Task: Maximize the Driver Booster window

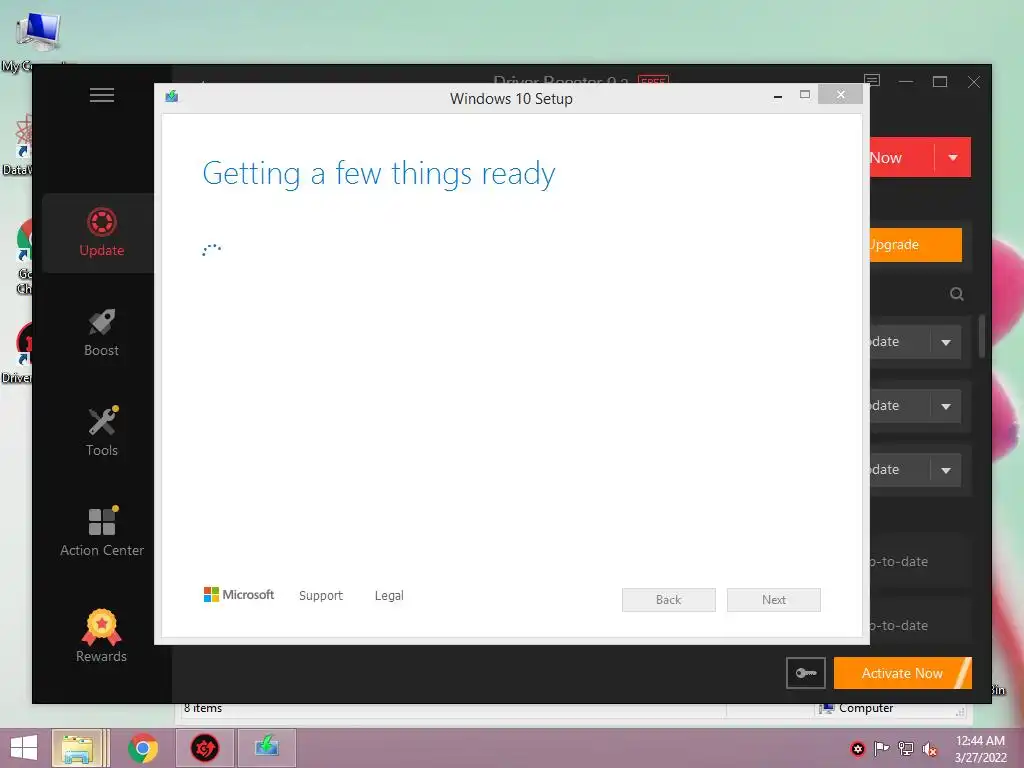Action: (940, 82)
